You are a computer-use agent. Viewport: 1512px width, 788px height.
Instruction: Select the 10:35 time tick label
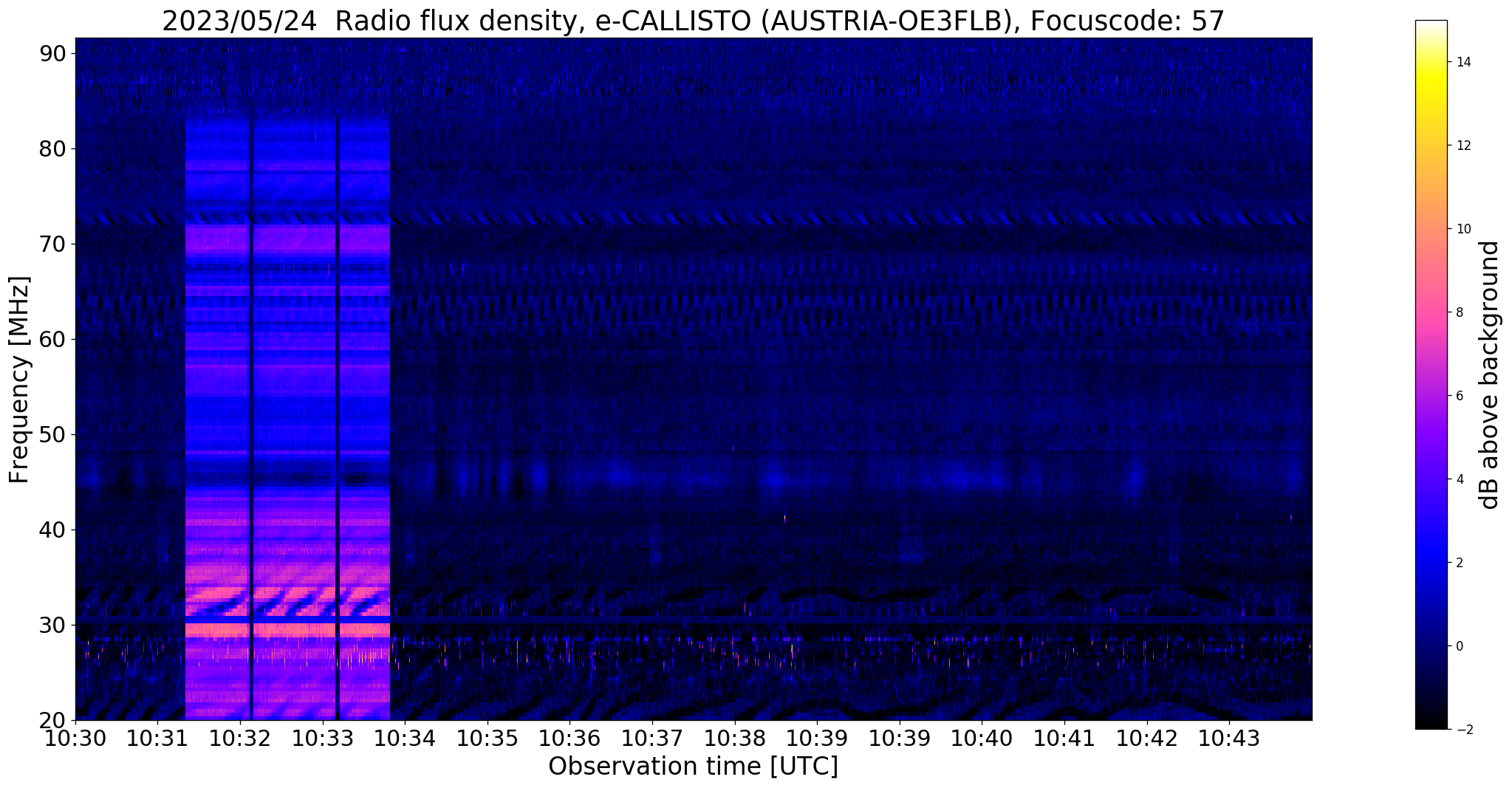point(488,738)
